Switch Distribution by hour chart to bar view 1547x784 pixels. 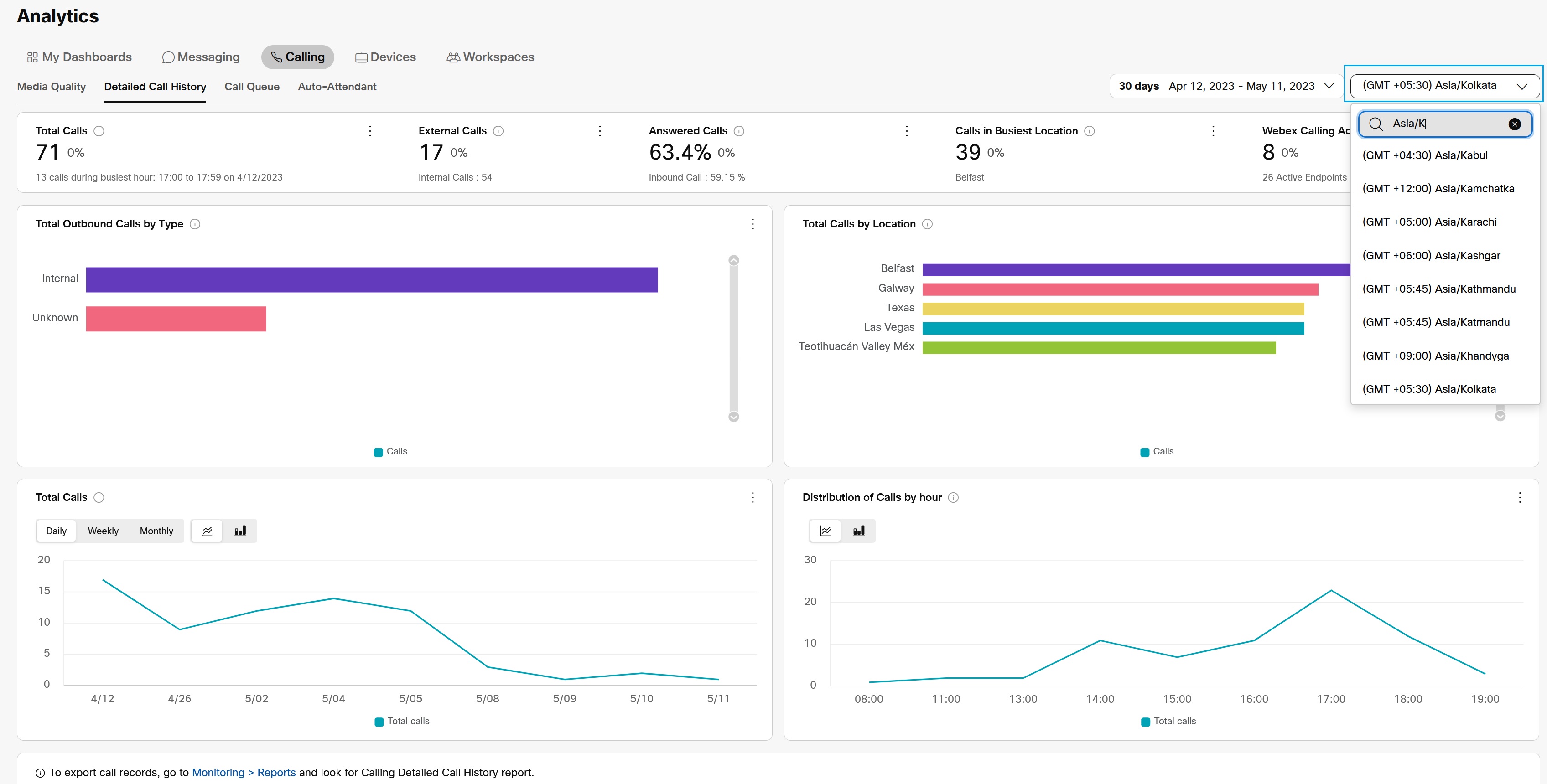(x=859, y=531)
